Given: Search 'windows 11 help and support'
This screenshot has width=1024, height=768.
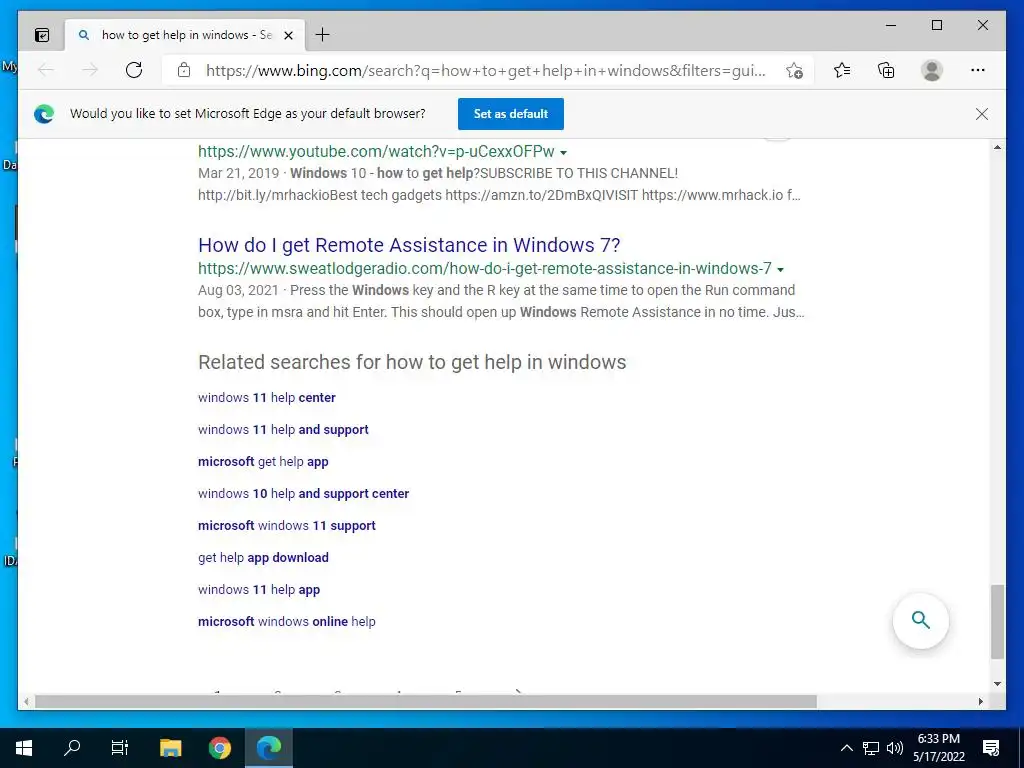Looking at the screenshot, I should pyautogui.click(x=283, y=429).
